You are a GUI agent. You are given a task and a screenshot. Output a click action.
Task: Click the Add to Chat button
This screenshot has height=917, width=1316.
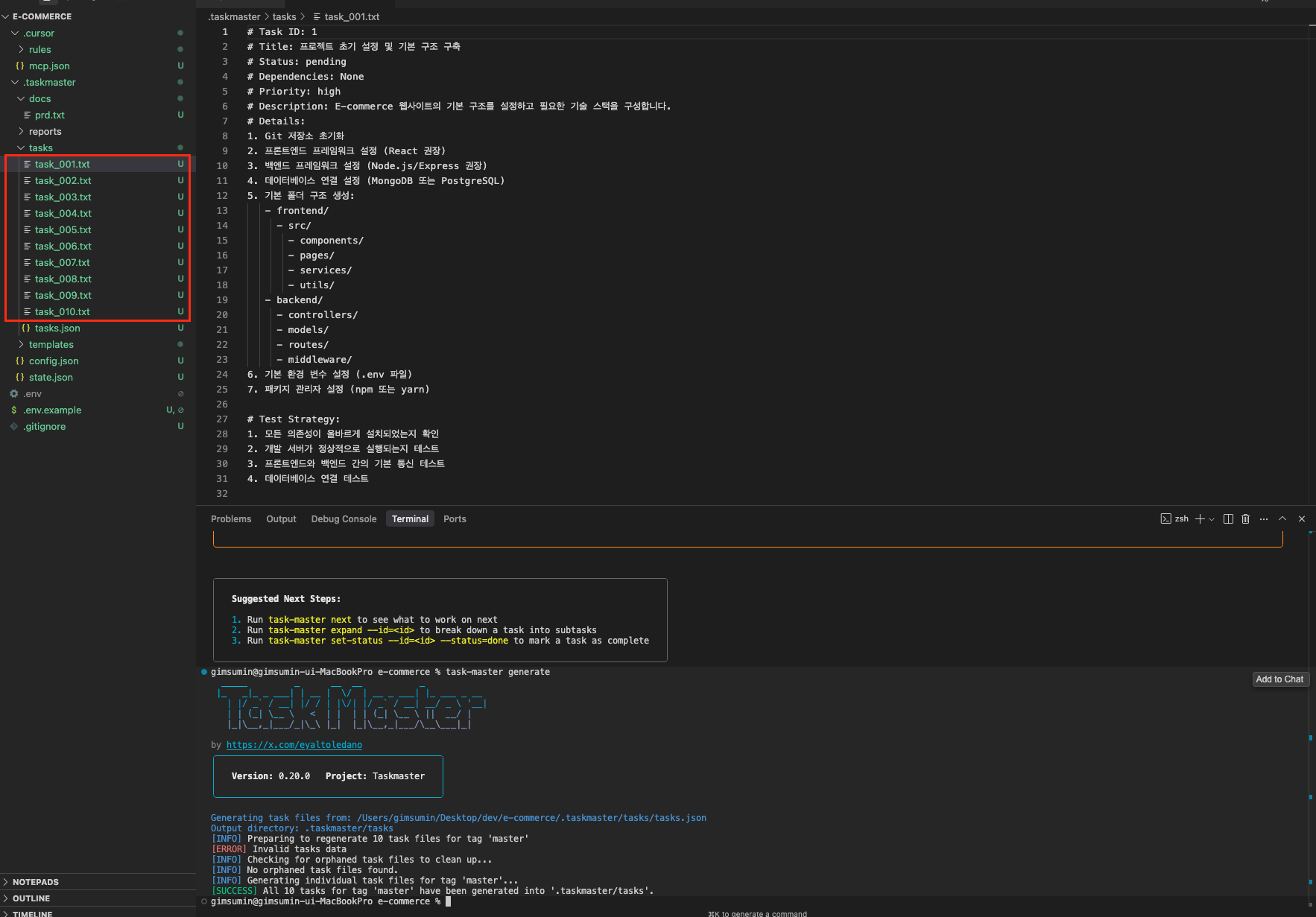point(1280,679)
